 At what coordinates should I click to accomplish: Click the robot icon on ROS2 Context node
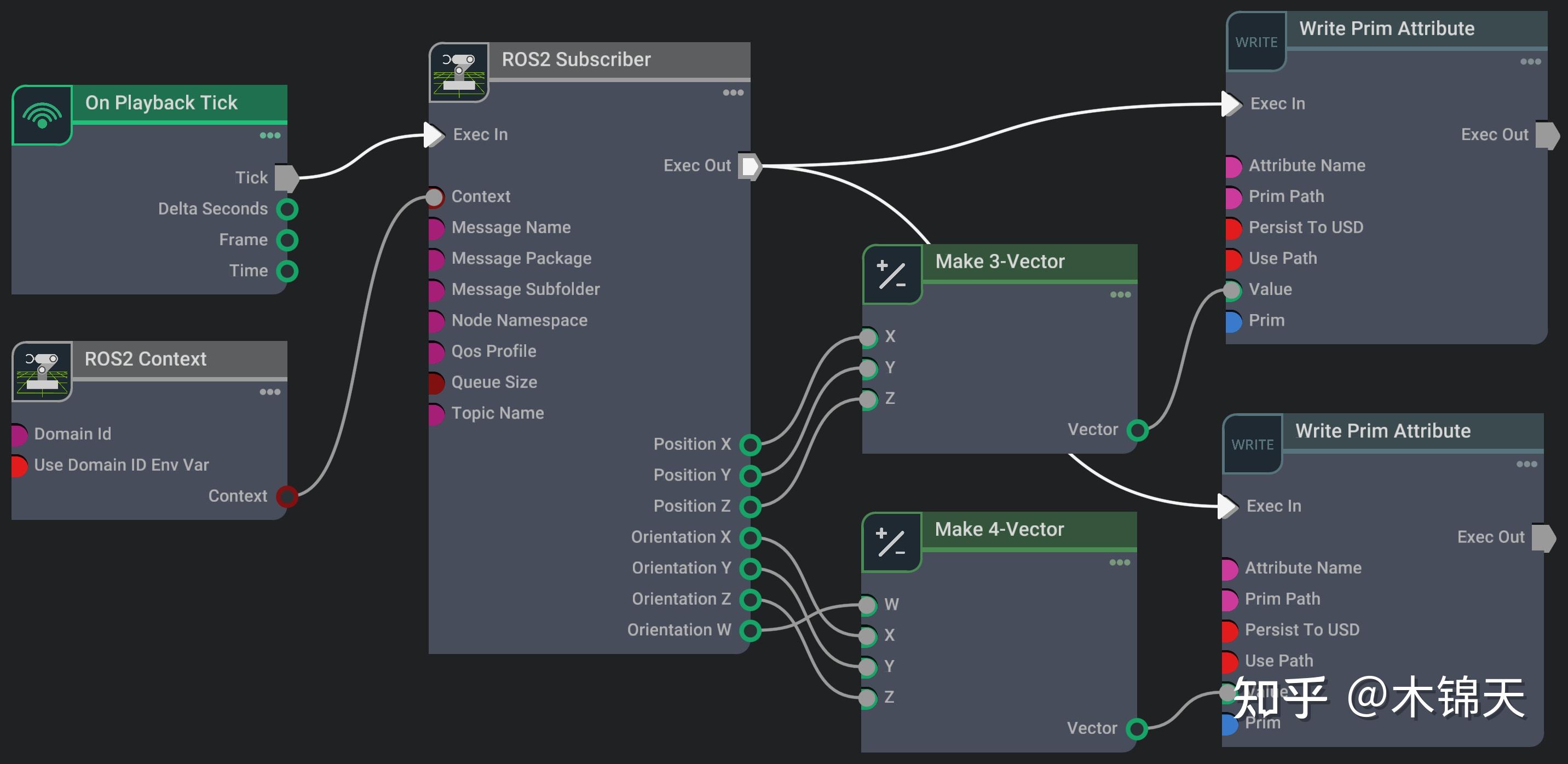click(x=42, y=372)
